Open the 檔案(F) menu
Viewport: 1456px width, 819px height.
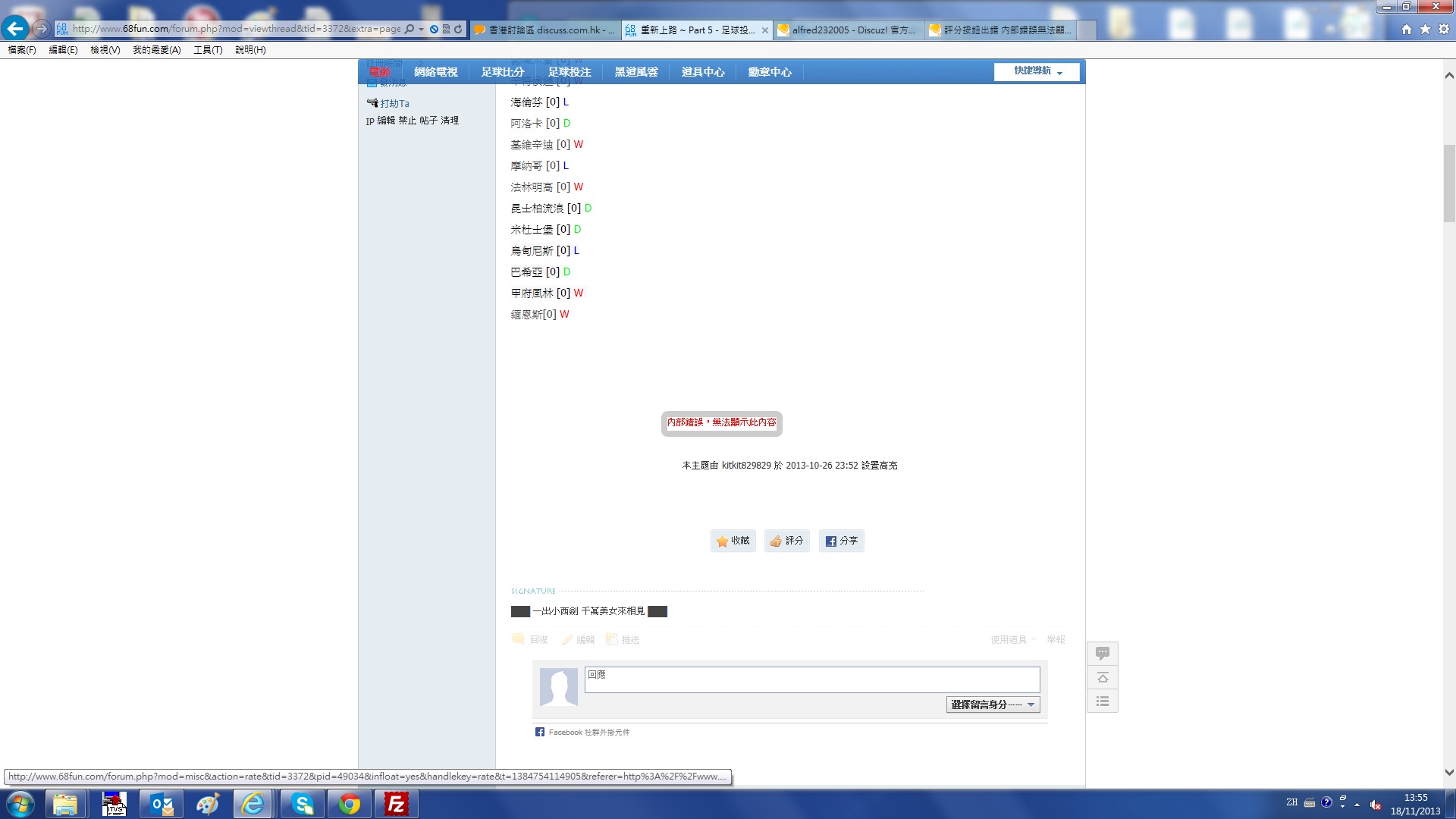coord(22,50)
